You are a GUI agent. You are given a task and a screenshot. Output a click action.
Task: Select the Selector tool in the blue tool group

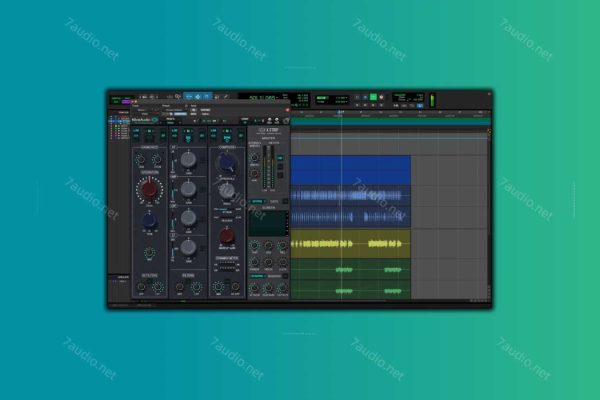(x=198, y=97)
